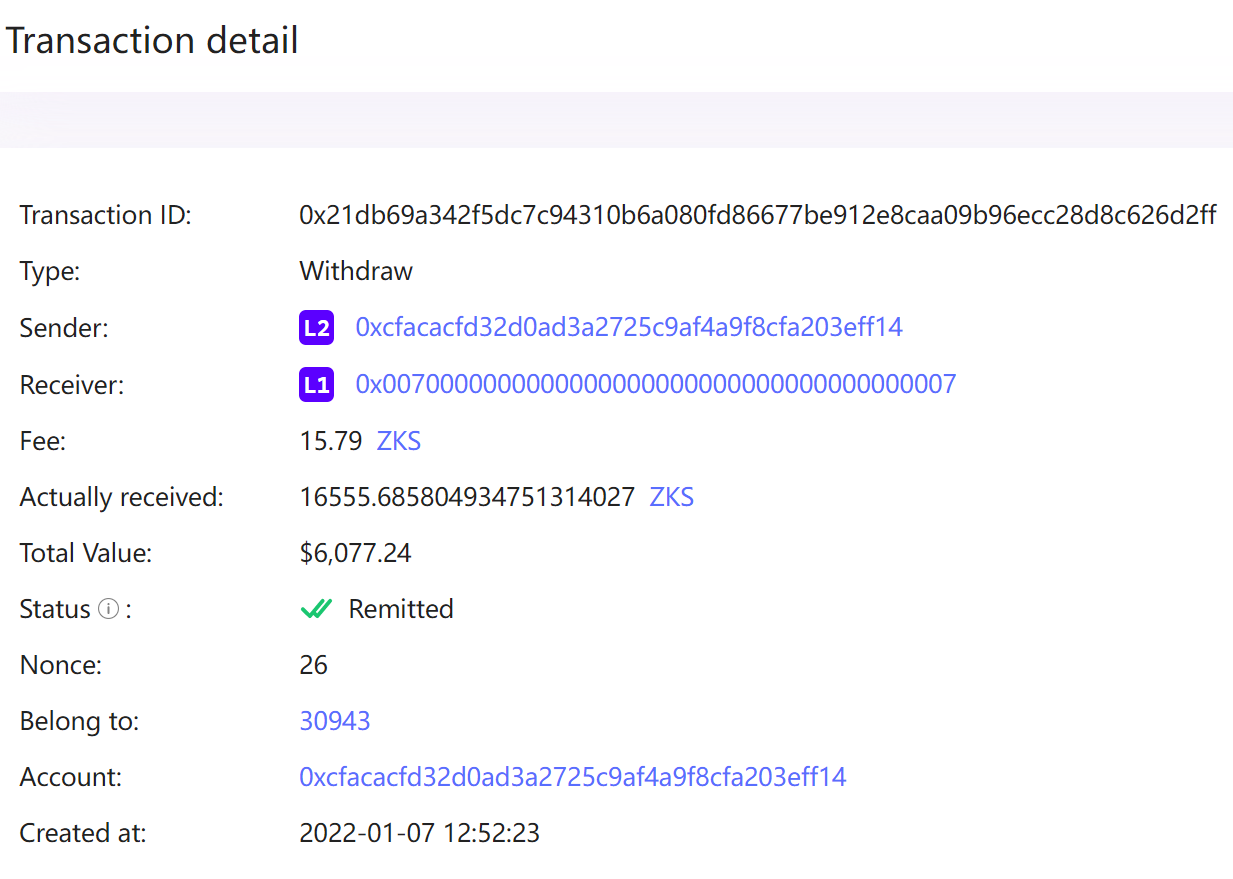The image size is (1233, 879).
Task: Open the Account address link
Action: pyautogui.click(x=573, y=777)
